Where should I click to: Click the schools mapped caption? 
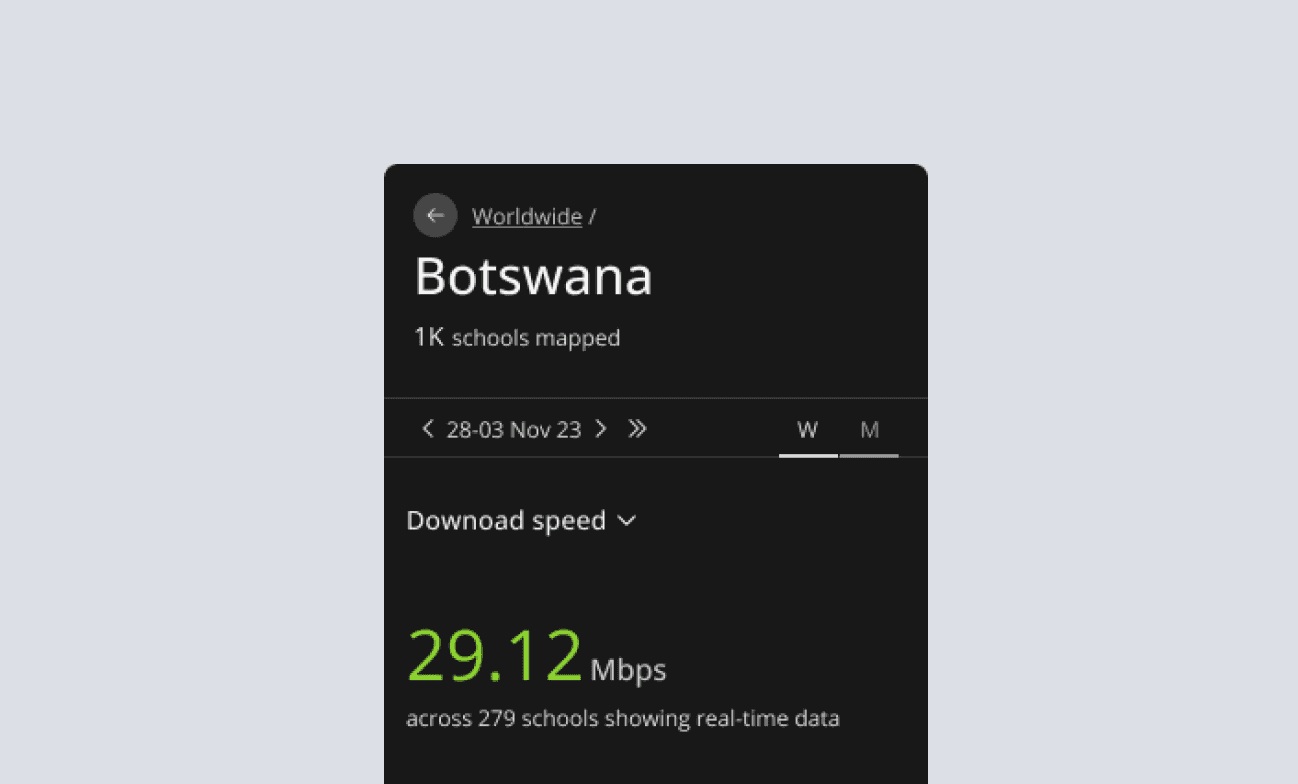point(536,338)
